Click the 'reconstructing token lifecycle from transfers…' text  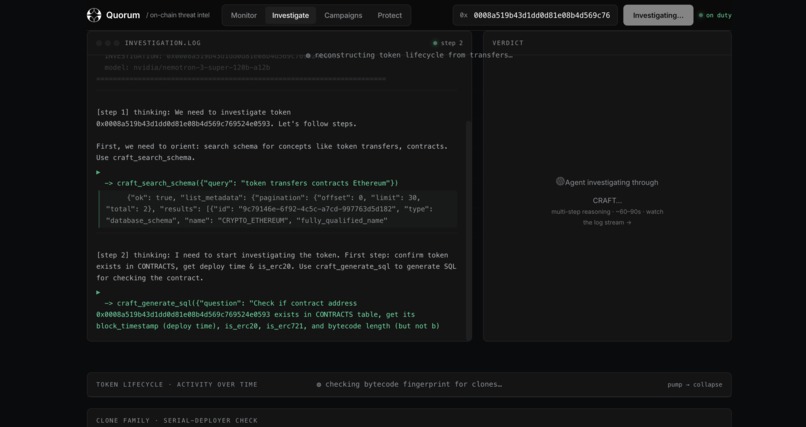(x=413, y=55)
